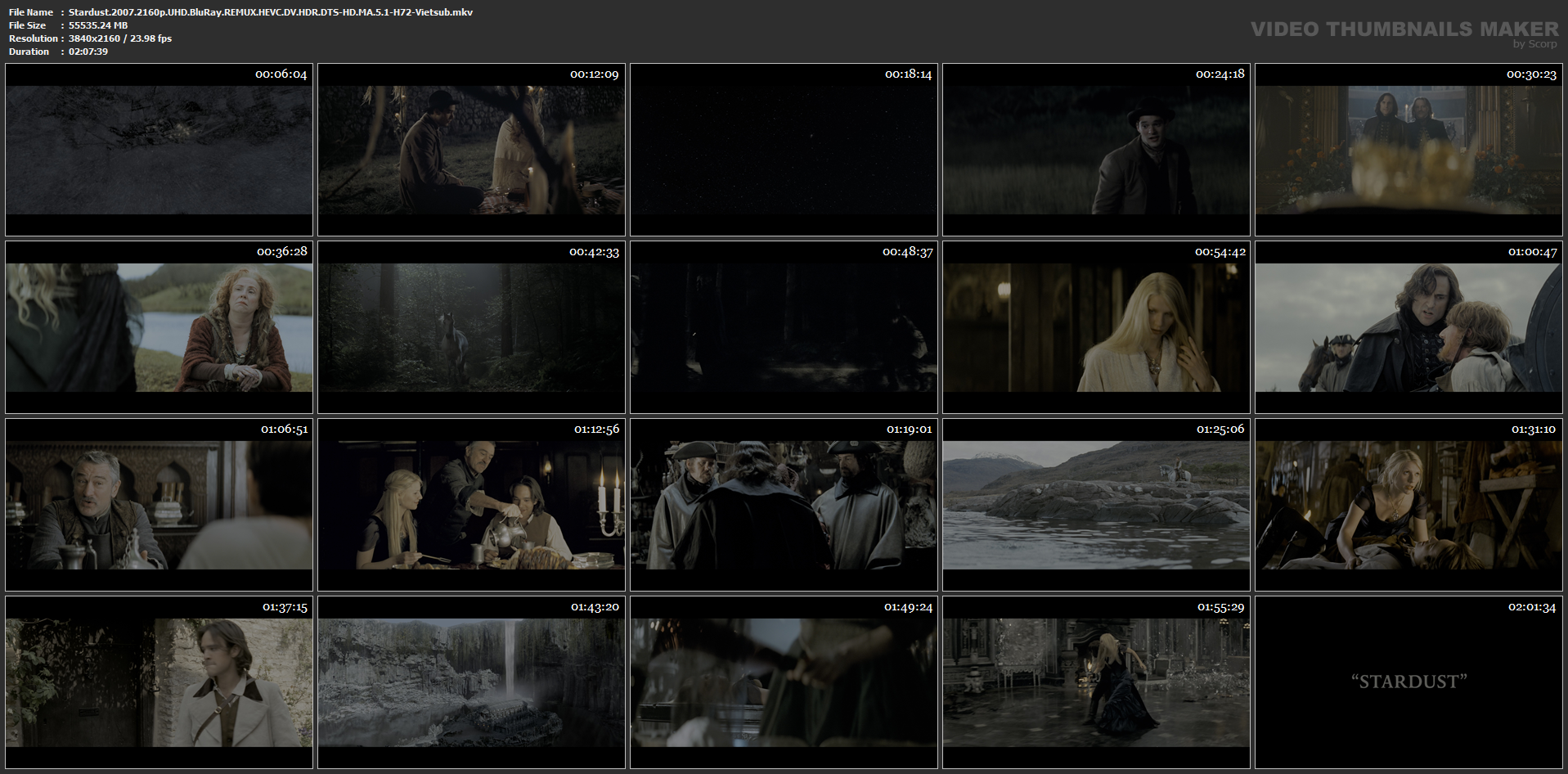Click the "Duration" label
Viewport: 1568px width, 774px height.
29,52
